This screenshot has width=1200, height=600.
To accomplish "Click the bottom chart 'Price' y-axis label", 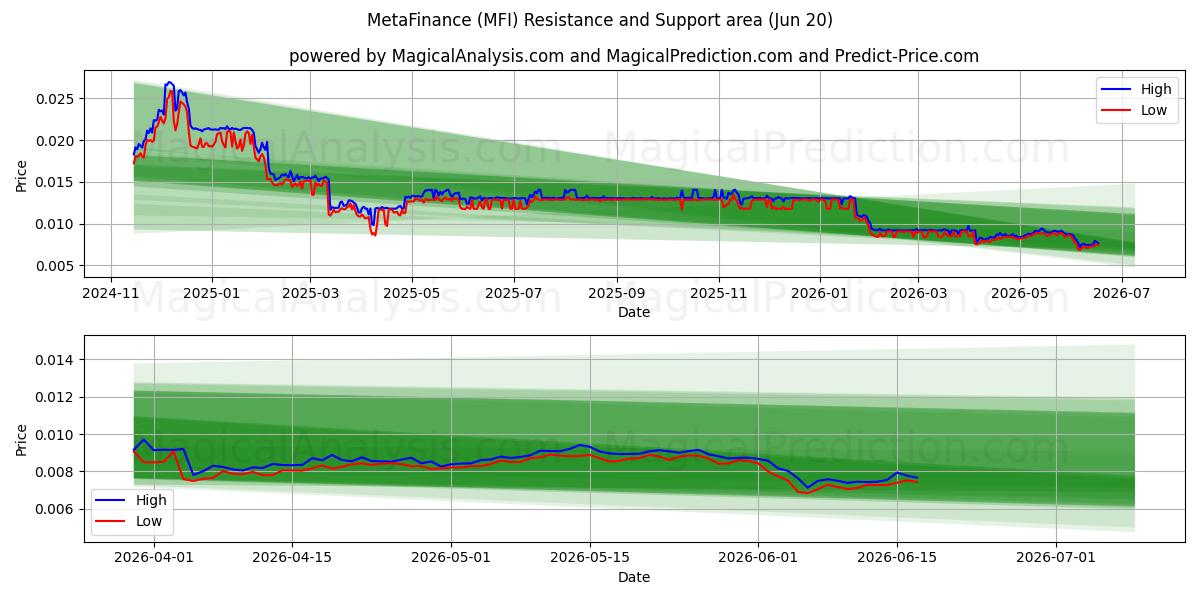I will point(22,439).
